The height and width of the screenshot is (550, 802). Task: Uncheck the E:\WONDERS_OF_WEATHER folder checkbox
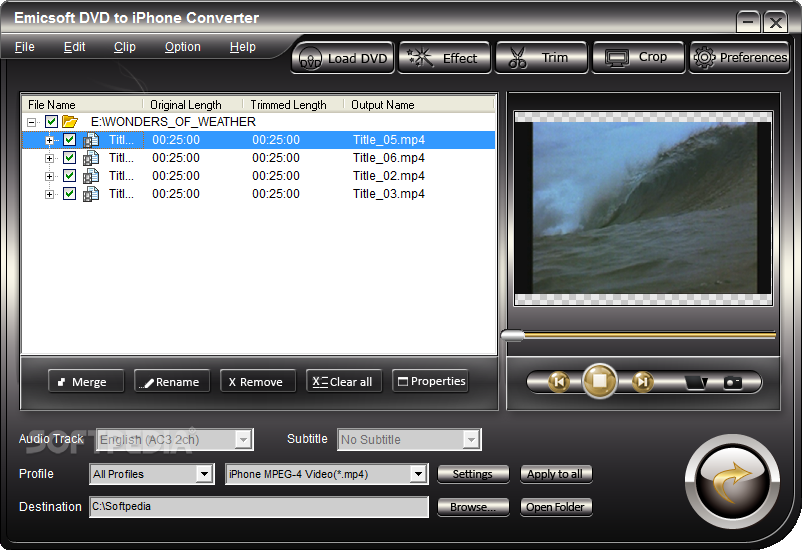51,122
